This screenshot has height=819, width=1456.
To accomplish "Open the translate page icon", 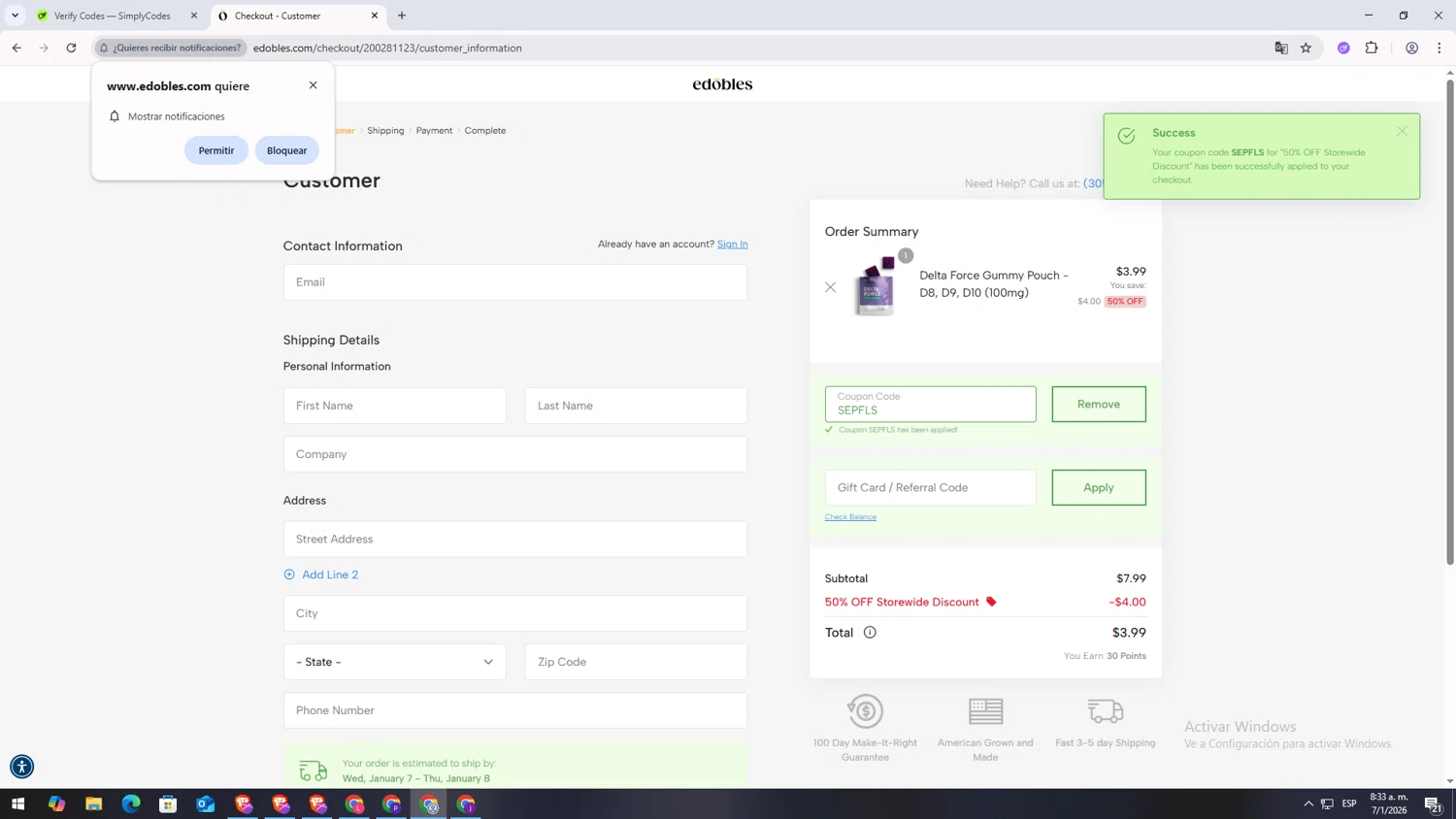I will coord(1281,48).
